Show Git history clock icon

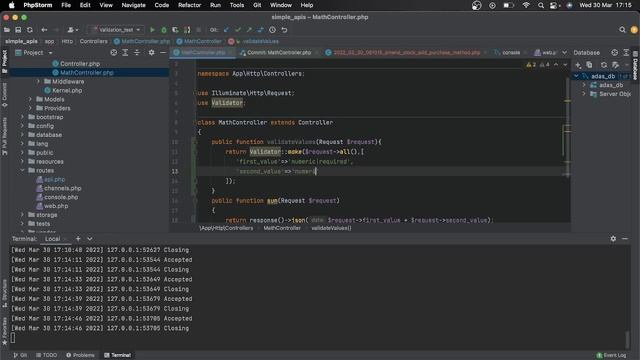[x=272, y=30]
